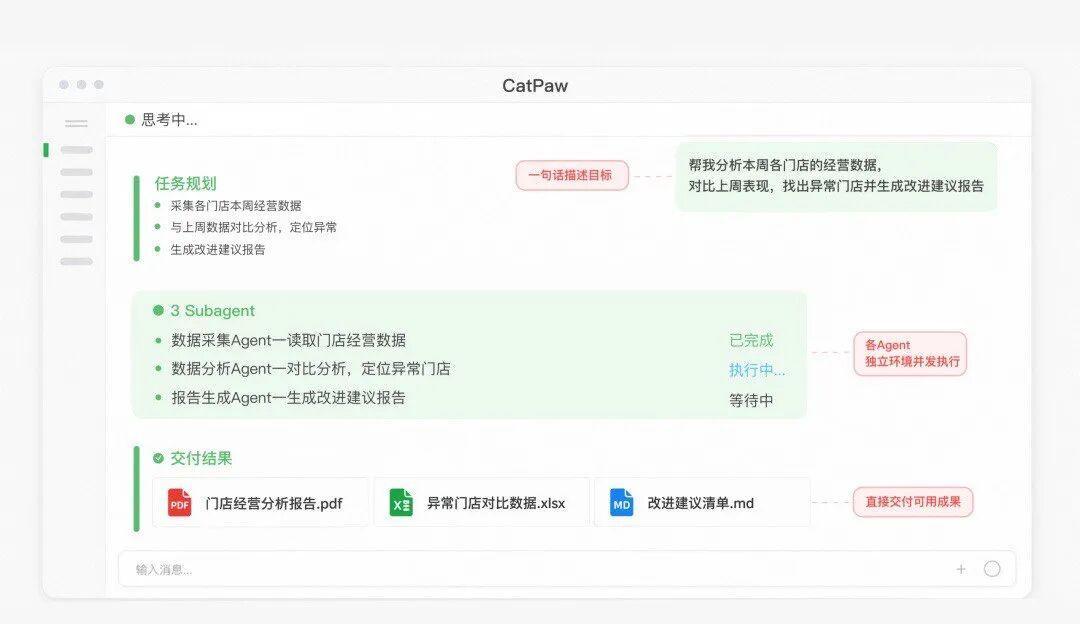The width and height of the screenshot is (1080, 624).
Task: Click the 等待中 status
Action: [x=751, y=400]
